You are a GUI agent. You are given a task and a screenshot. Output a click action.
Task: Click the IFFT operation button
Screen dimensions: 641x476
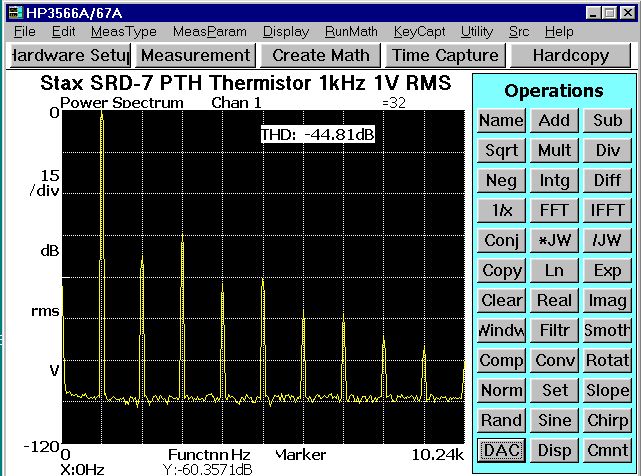[607, 210]
